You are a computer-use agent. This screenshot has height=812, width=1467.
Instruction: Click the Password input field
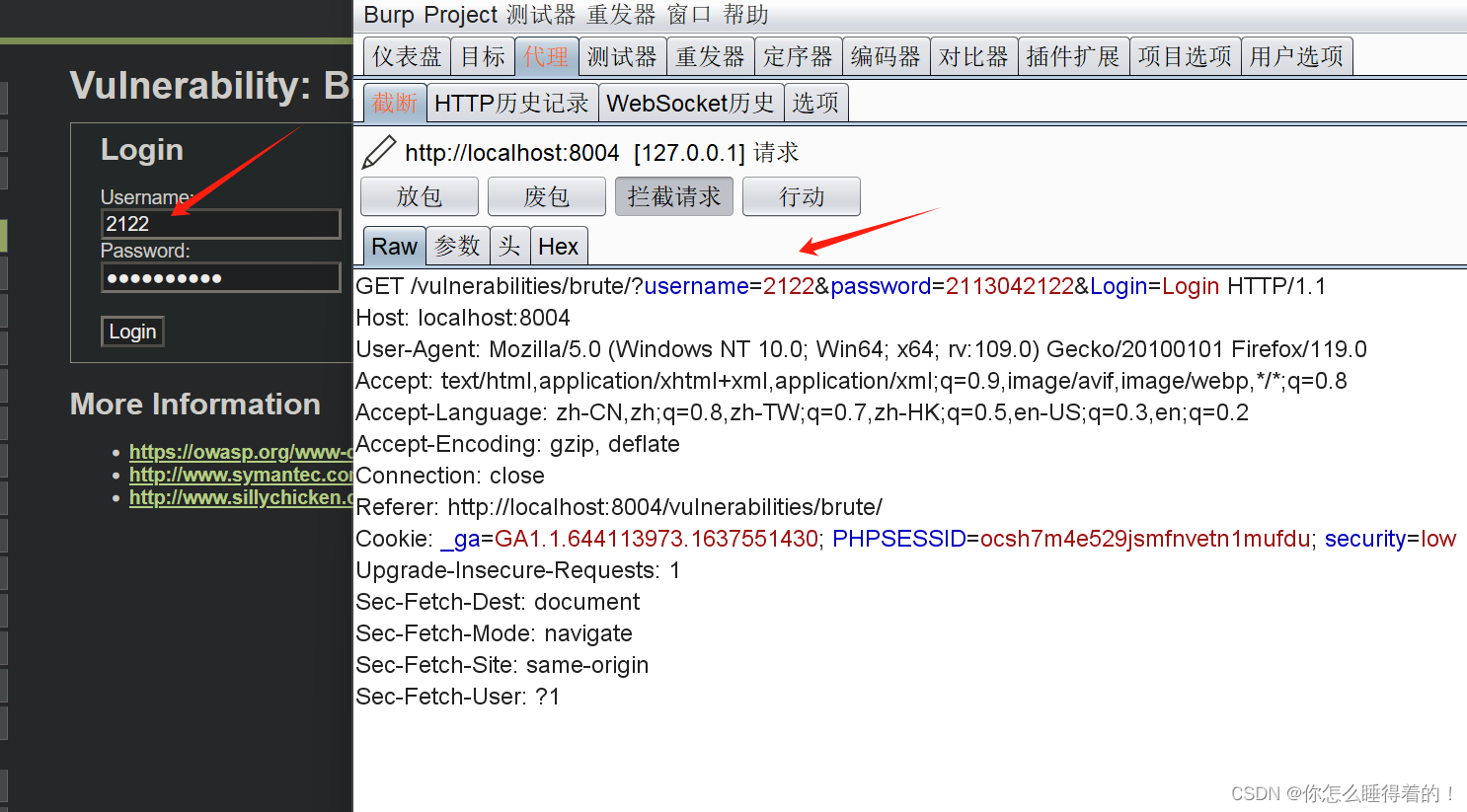tap(221, 277)
